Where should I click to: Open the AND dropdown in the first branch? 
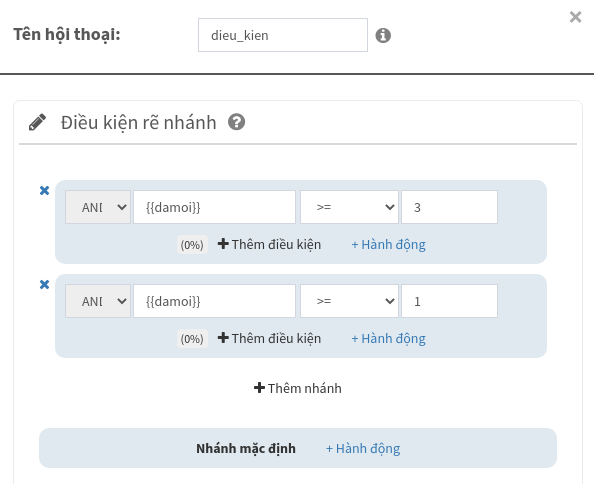98,207
